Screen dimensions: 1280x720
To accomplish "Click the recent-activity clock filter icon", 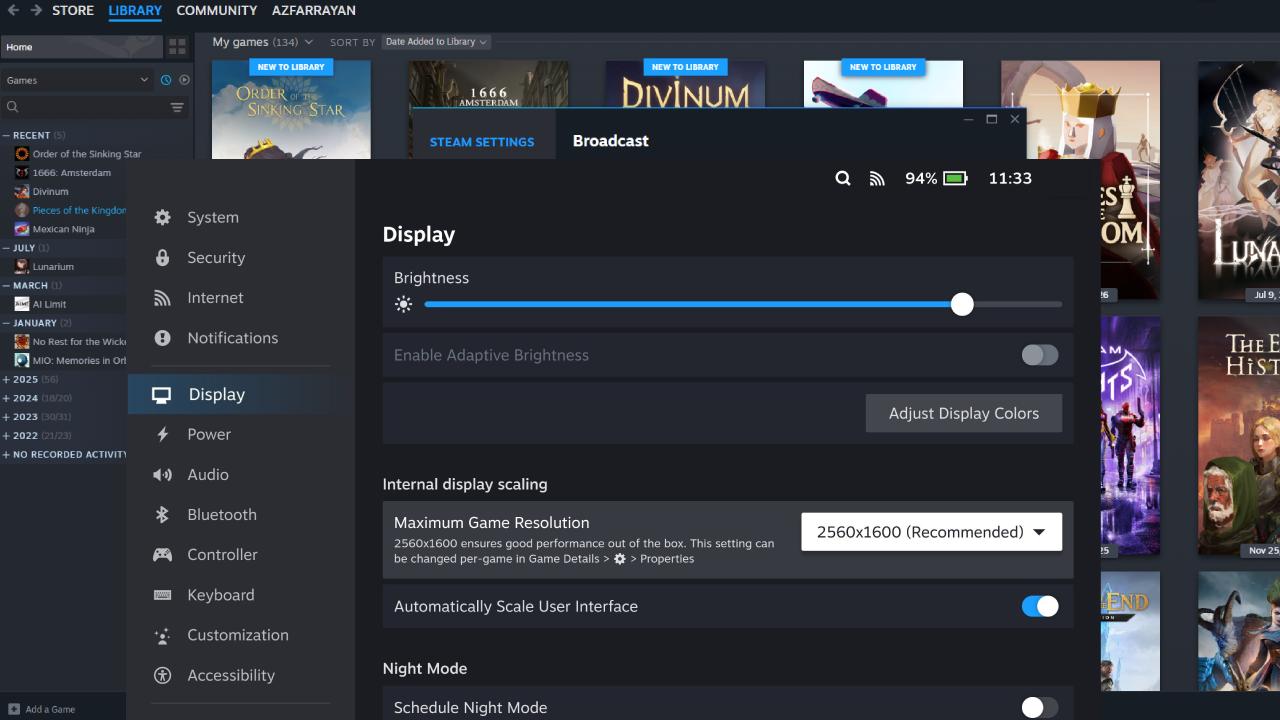I will tap(166, 80).
